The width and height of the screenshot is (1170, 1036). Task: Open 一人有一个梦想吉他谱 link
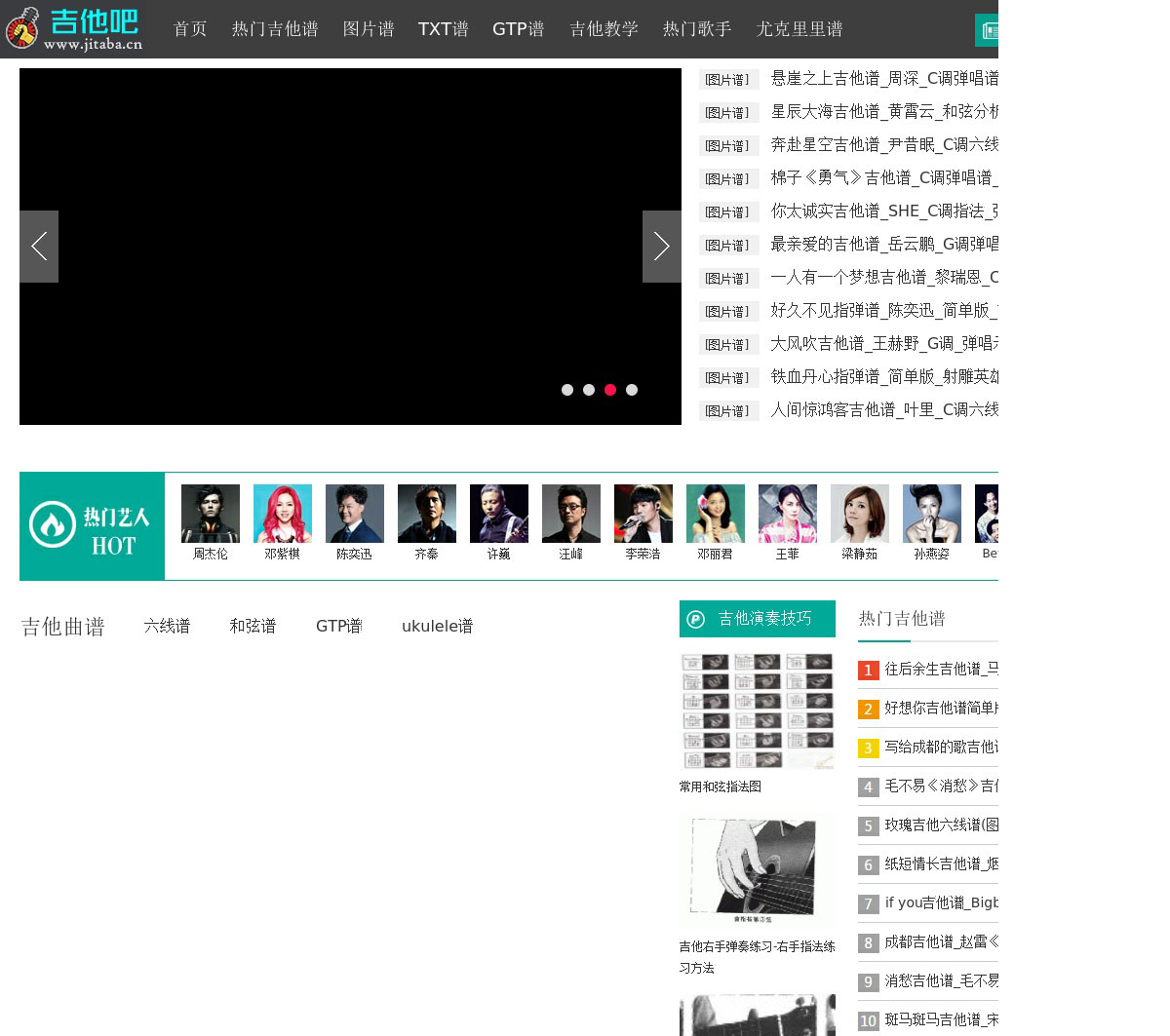[x=884, y=277]
